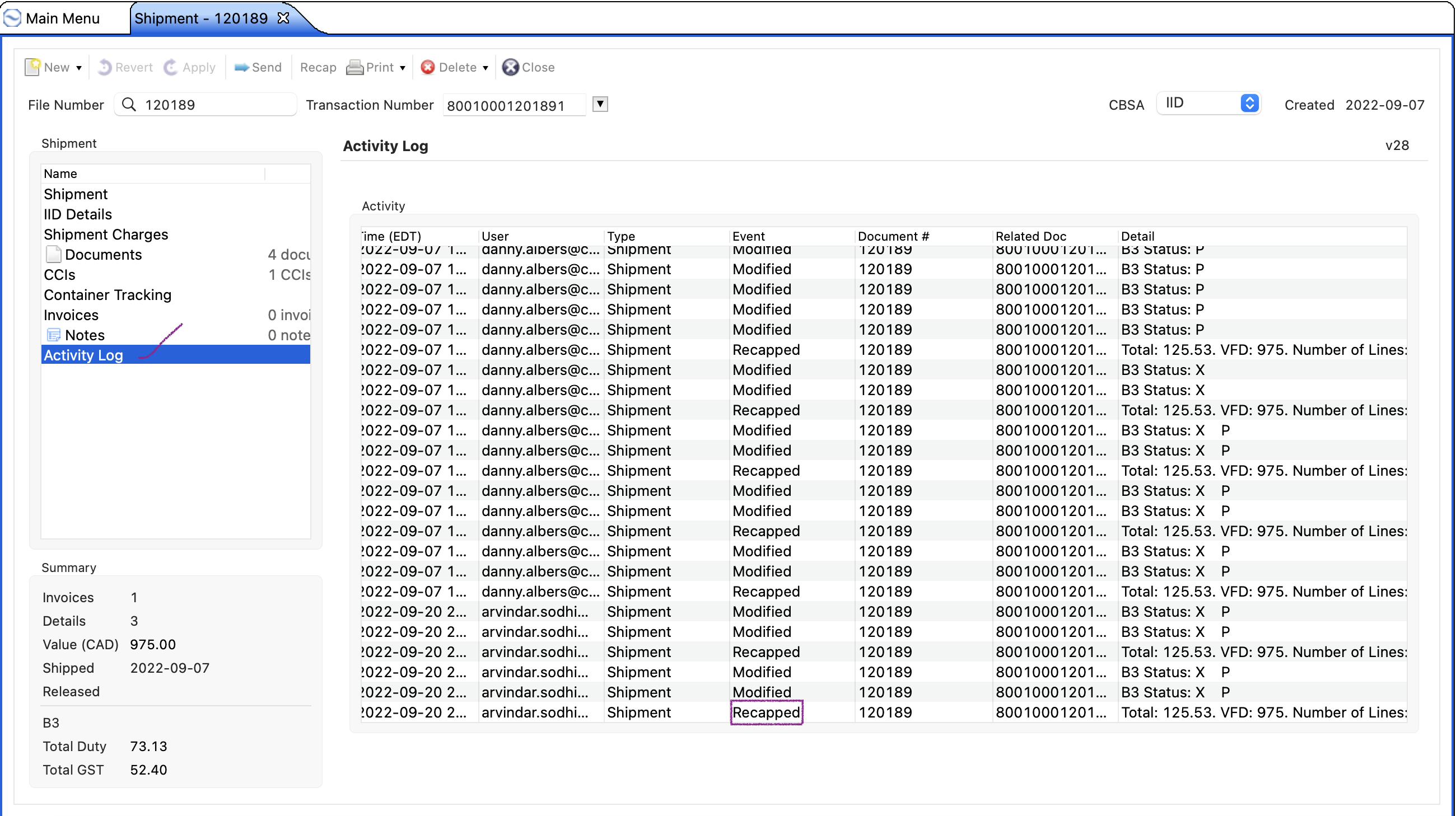Click the Transaction Number input field
The image size is (1456, 816).
pos(514,105)
